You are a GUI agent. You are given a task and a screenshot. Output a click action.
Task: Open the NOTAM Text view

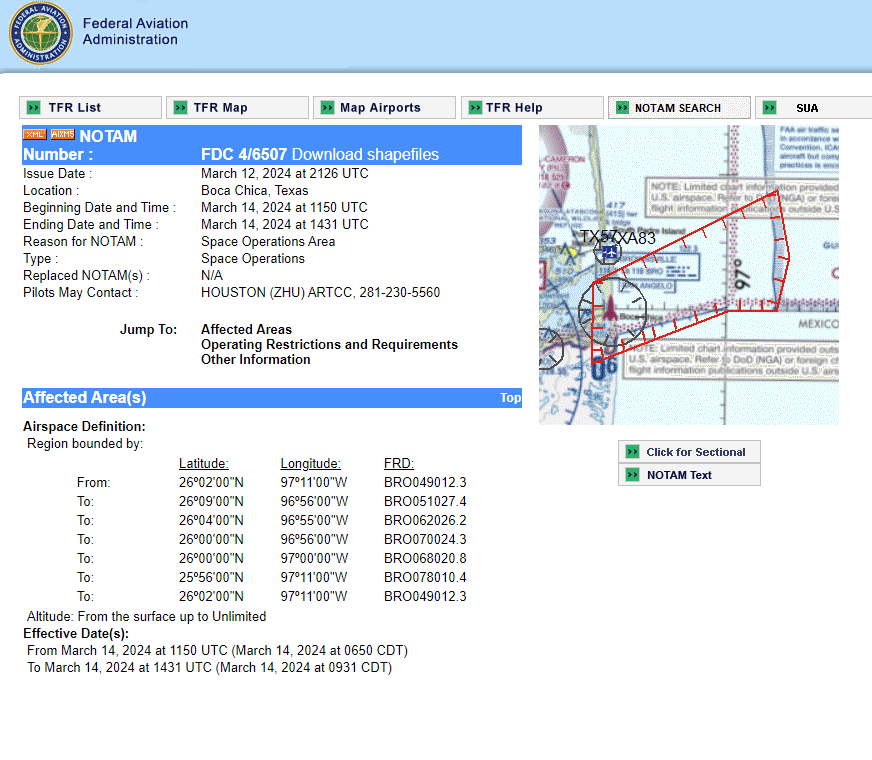click(689, 475)
